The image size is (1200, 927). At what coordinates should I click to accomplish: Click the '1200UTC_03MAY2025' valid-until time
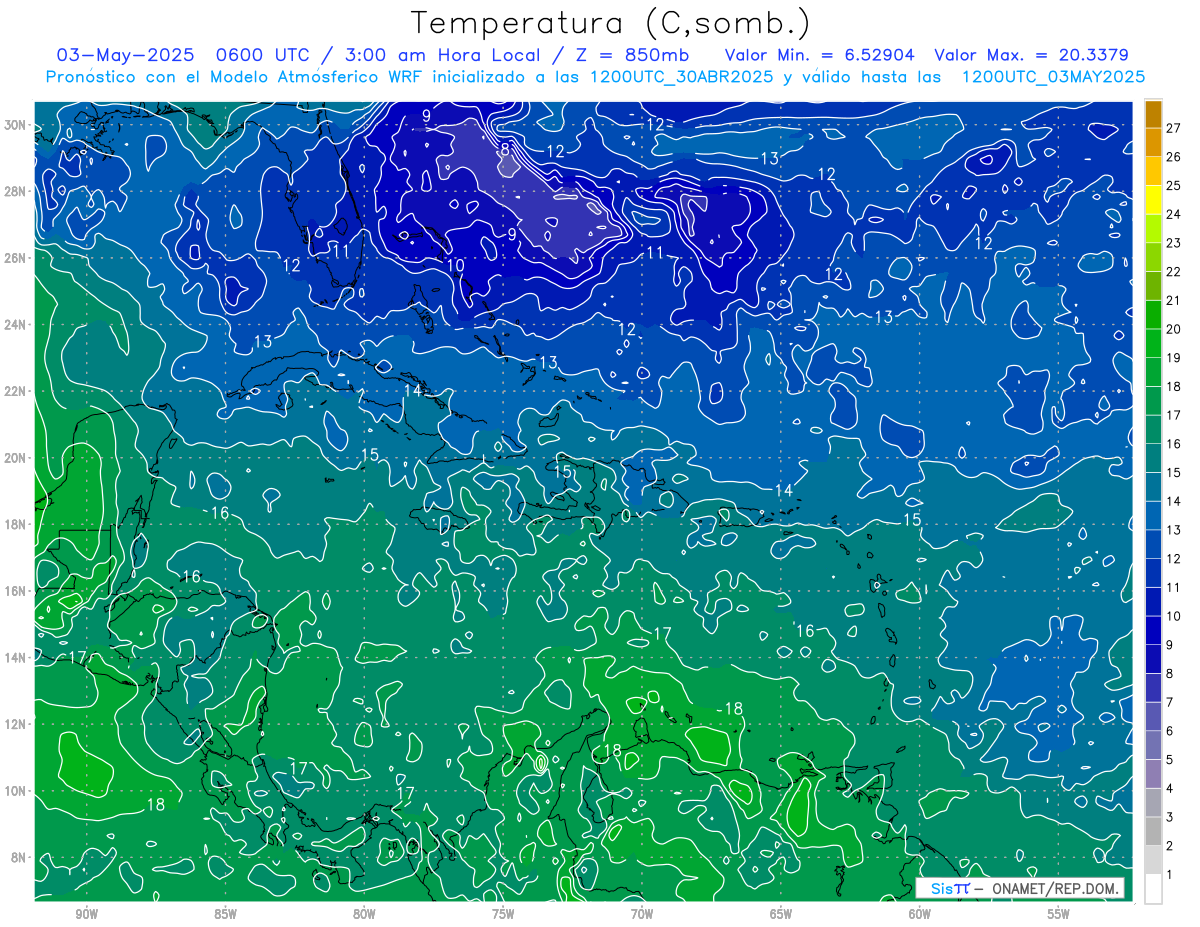(1053, 77)
